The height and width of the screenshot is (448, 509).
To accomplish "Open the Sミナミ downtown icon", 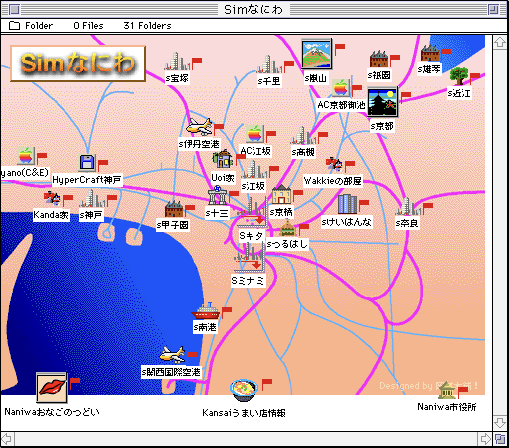I will (249, 257).
